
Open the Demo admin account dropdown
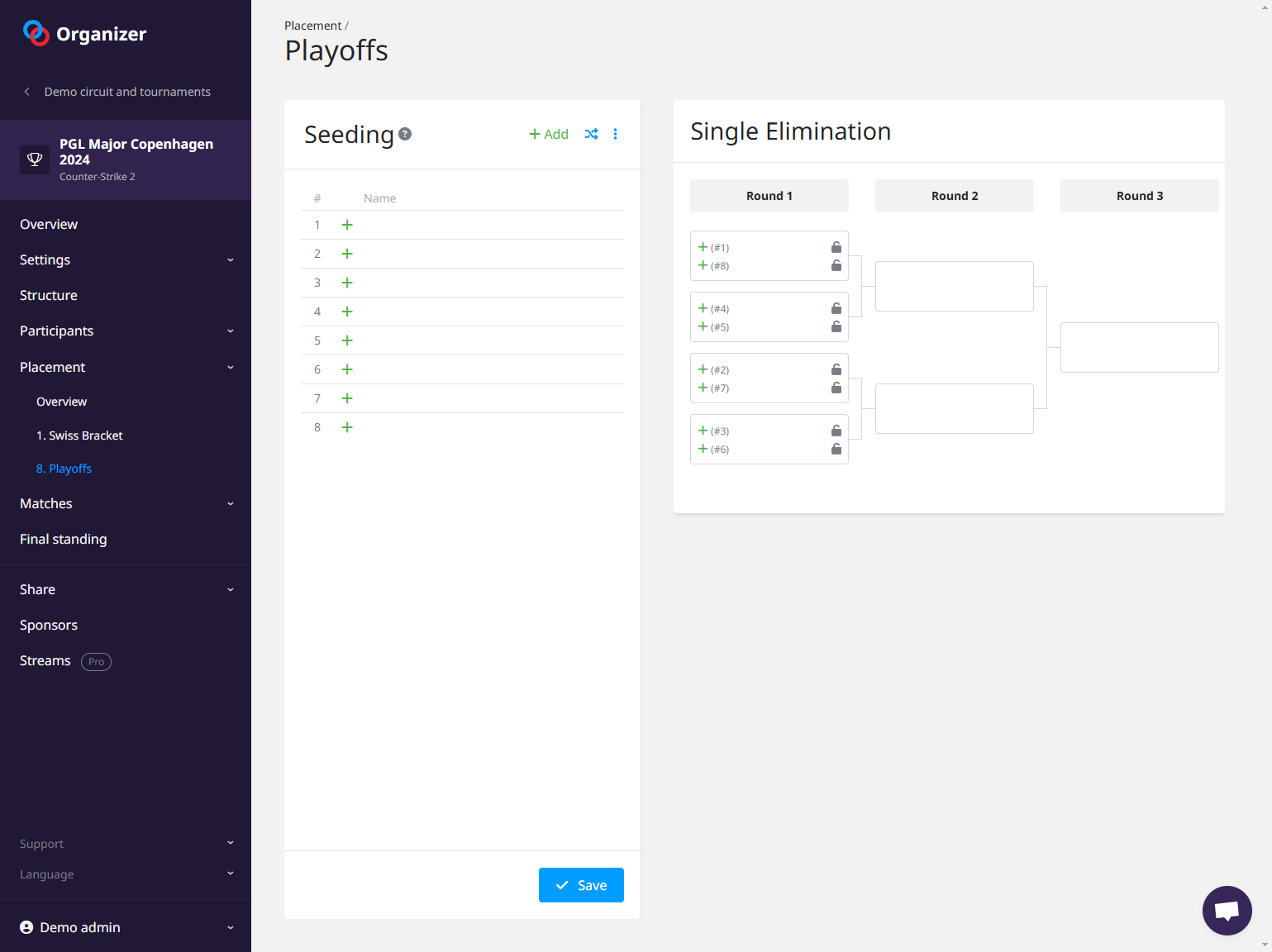tap(126, 927)
